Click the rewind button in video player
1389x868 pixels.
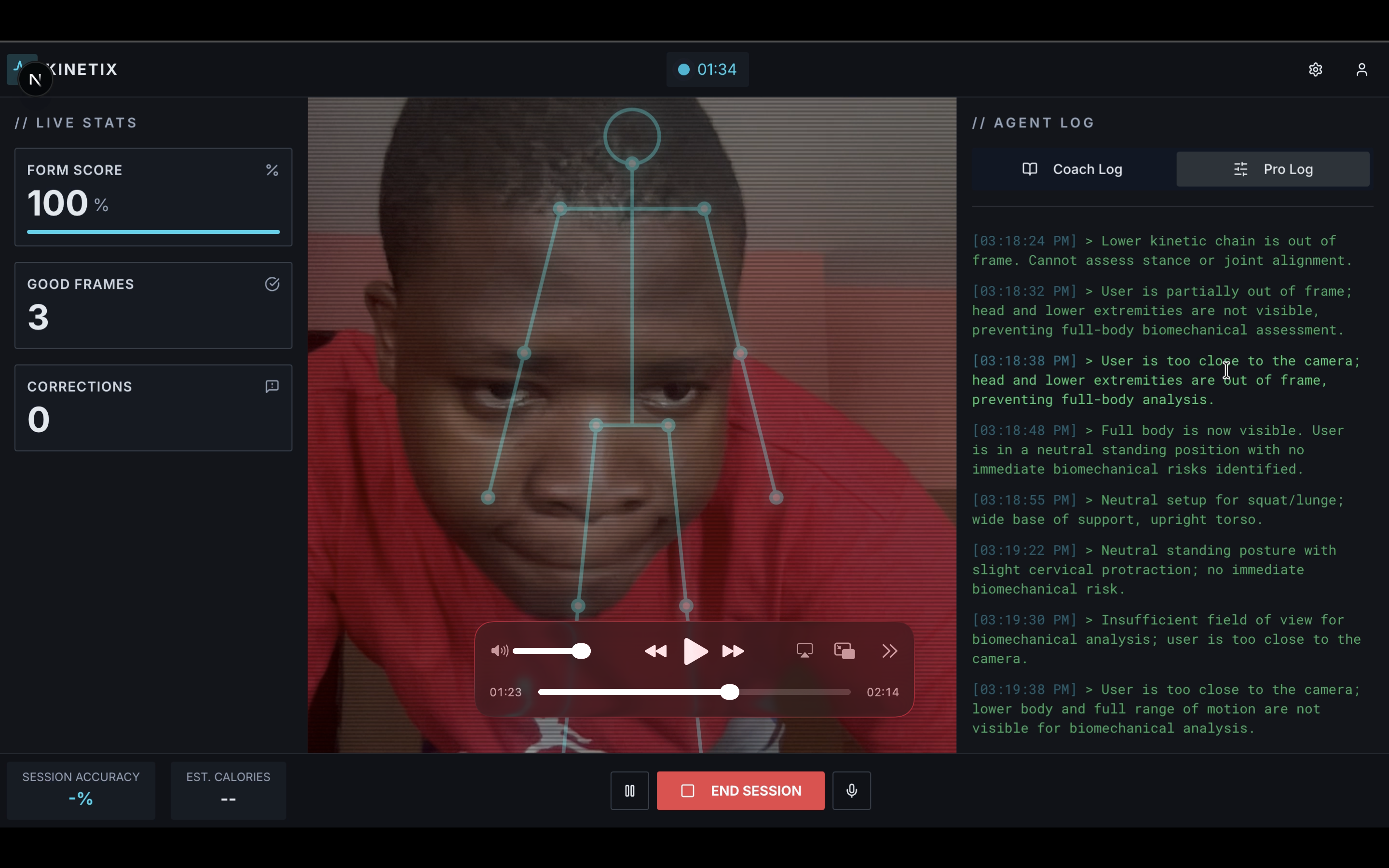click(655, 651)
